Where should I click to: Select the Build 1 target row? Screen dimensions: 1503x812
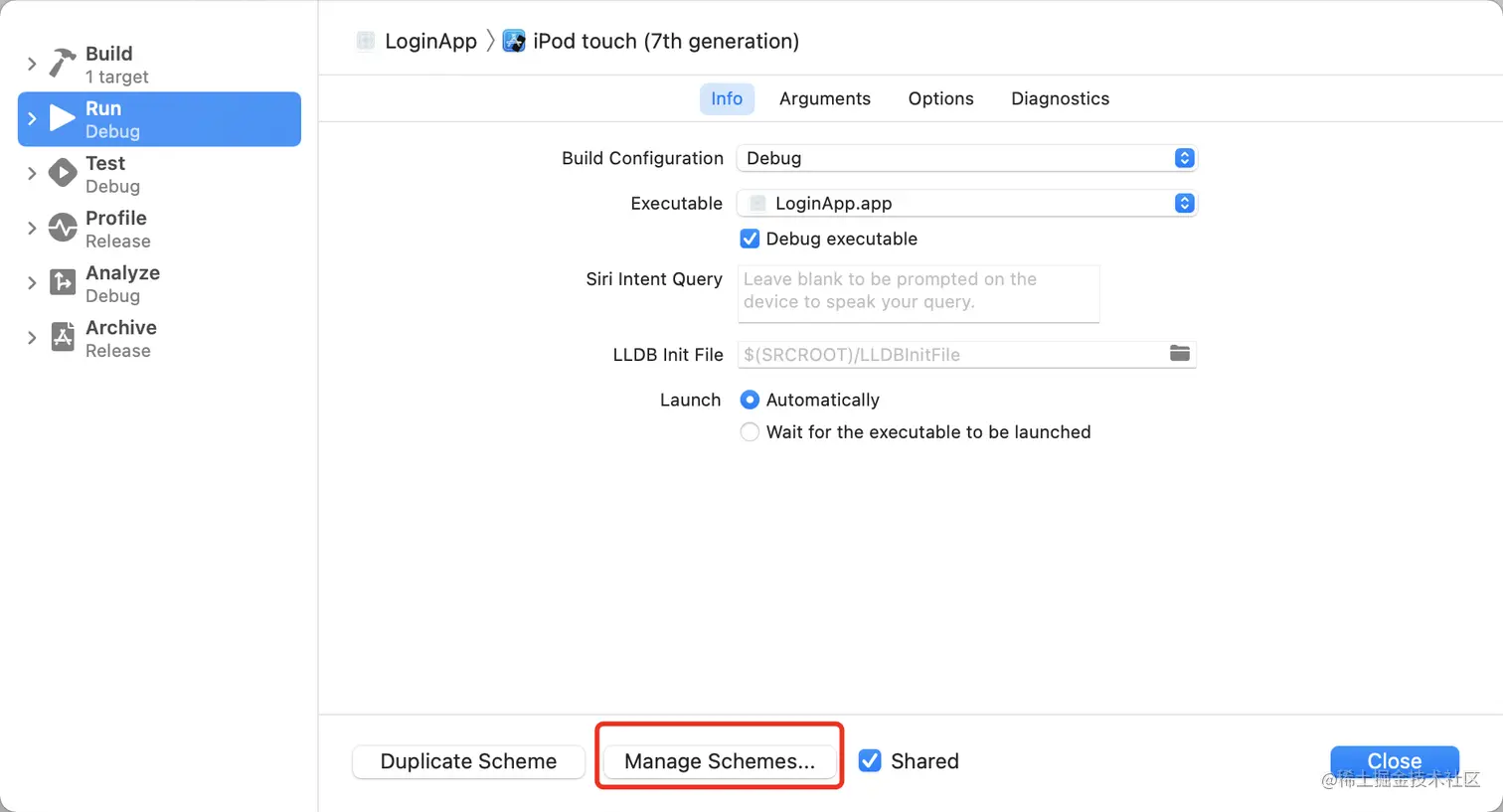click(159, 65)
